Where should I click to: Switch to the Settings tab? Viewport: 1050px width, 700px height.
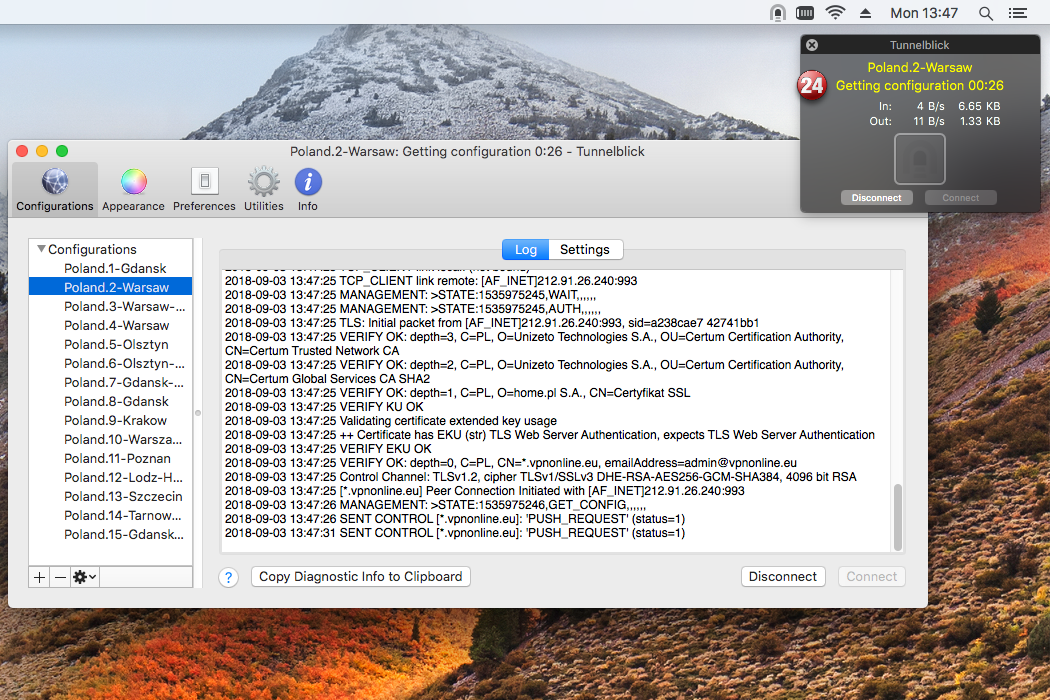click(x=585, y=249)
